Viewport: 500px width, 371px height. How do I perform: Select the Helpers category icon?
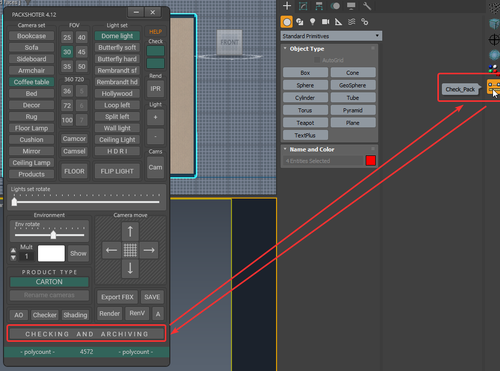click(x=338, y=22)
